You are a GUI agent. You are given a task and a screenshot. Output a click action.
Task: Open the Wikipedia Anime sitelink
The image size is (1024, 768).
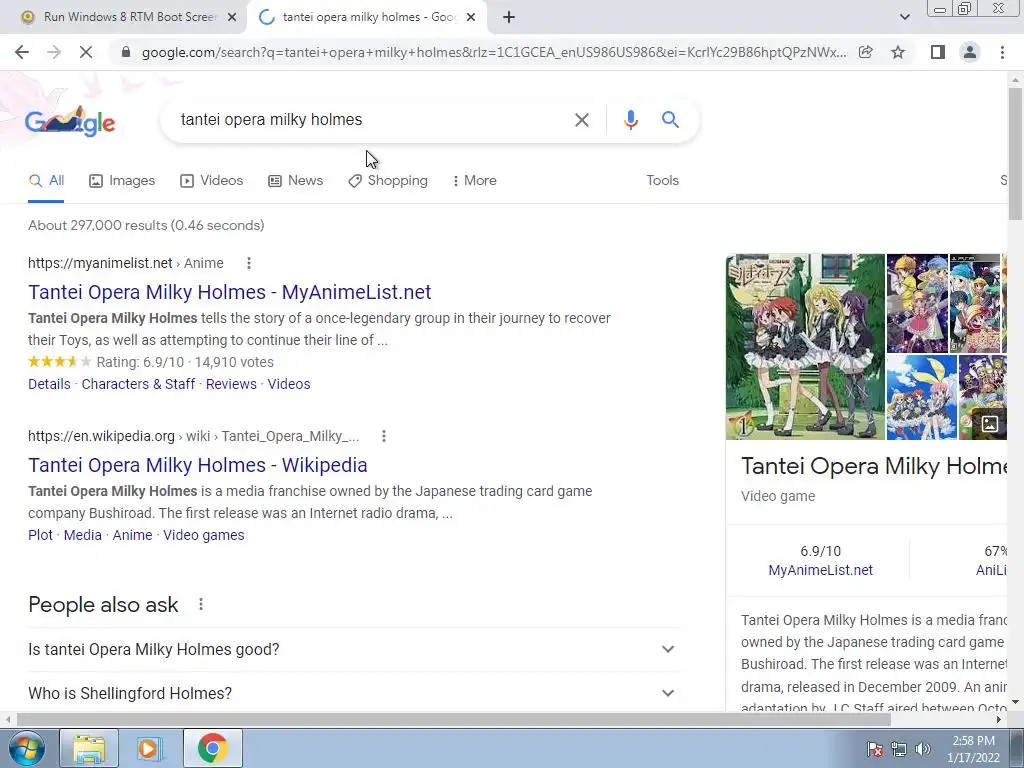132,535
